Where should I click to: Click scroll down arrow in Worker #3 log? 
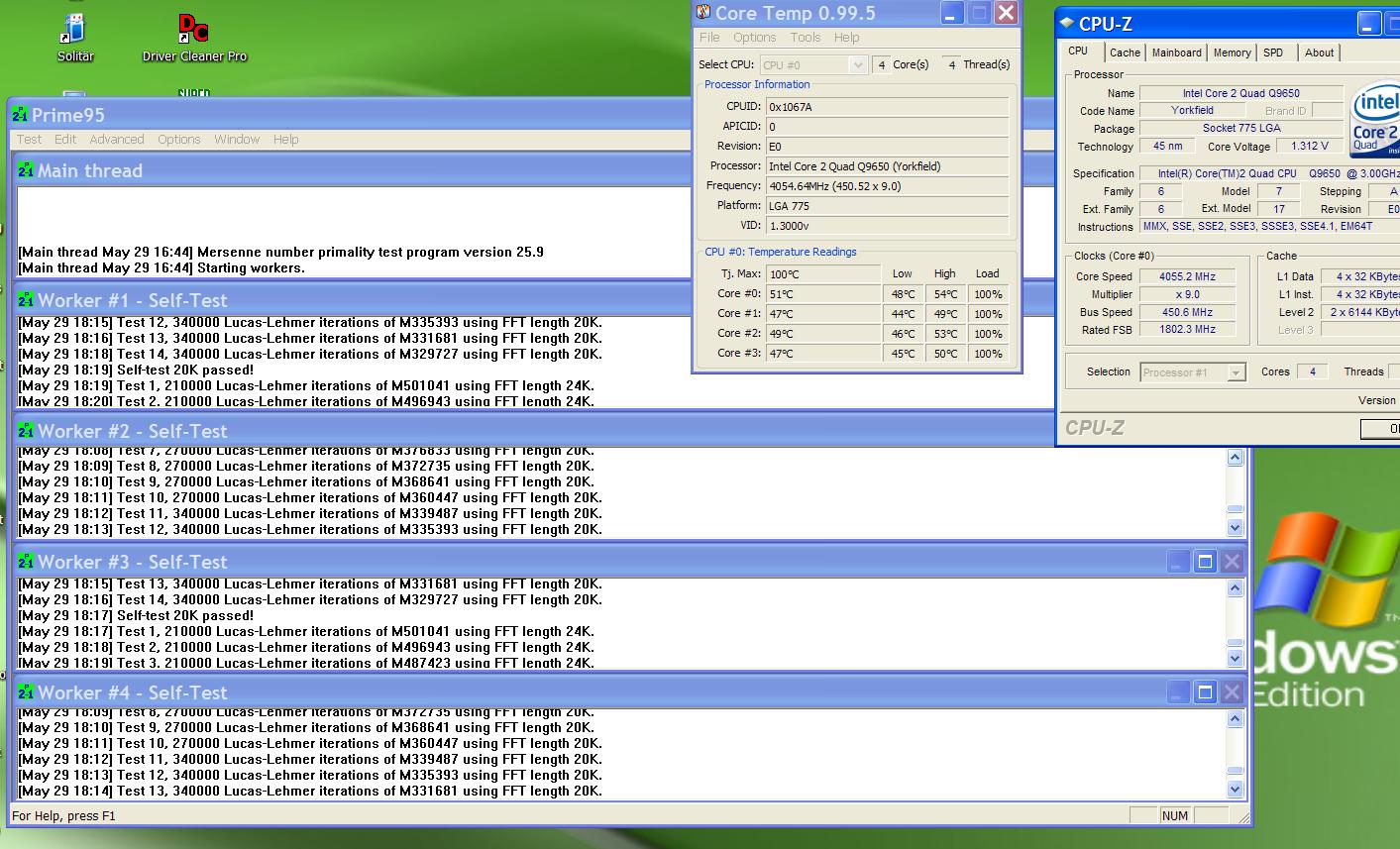[x=1235, y=659]
